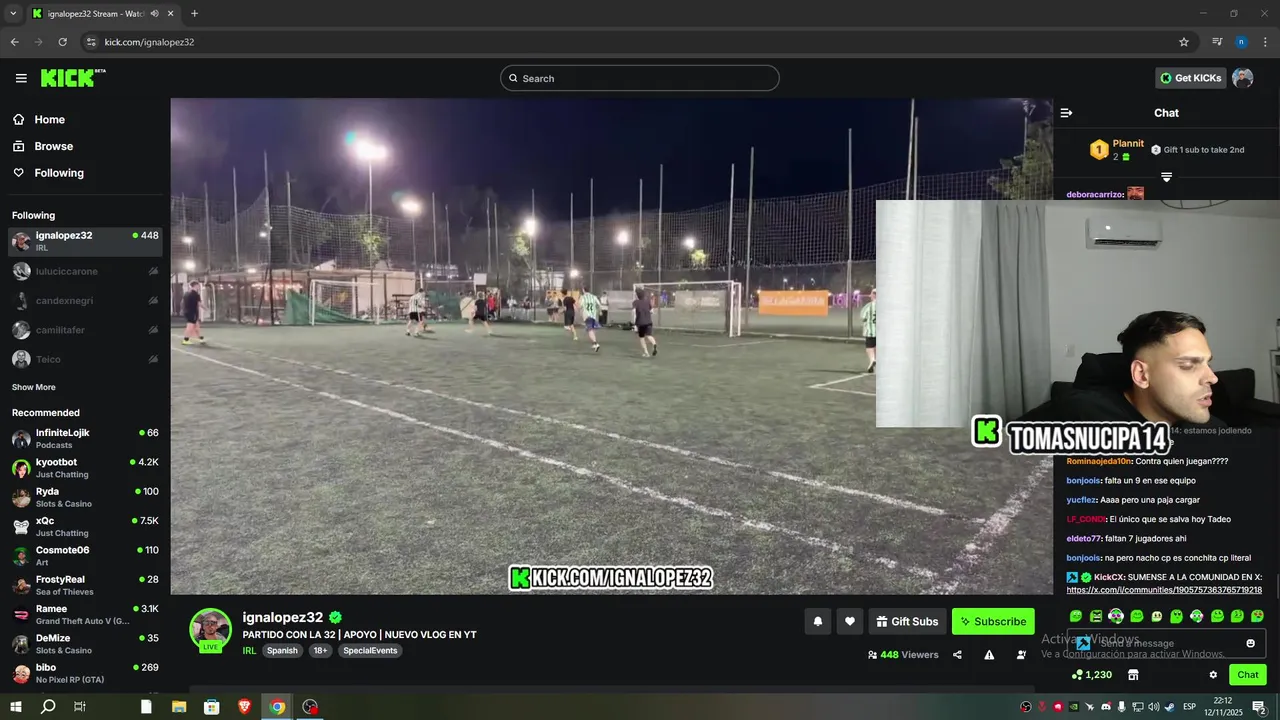Expand the gift leaderboard chevron in chat

1166,177
